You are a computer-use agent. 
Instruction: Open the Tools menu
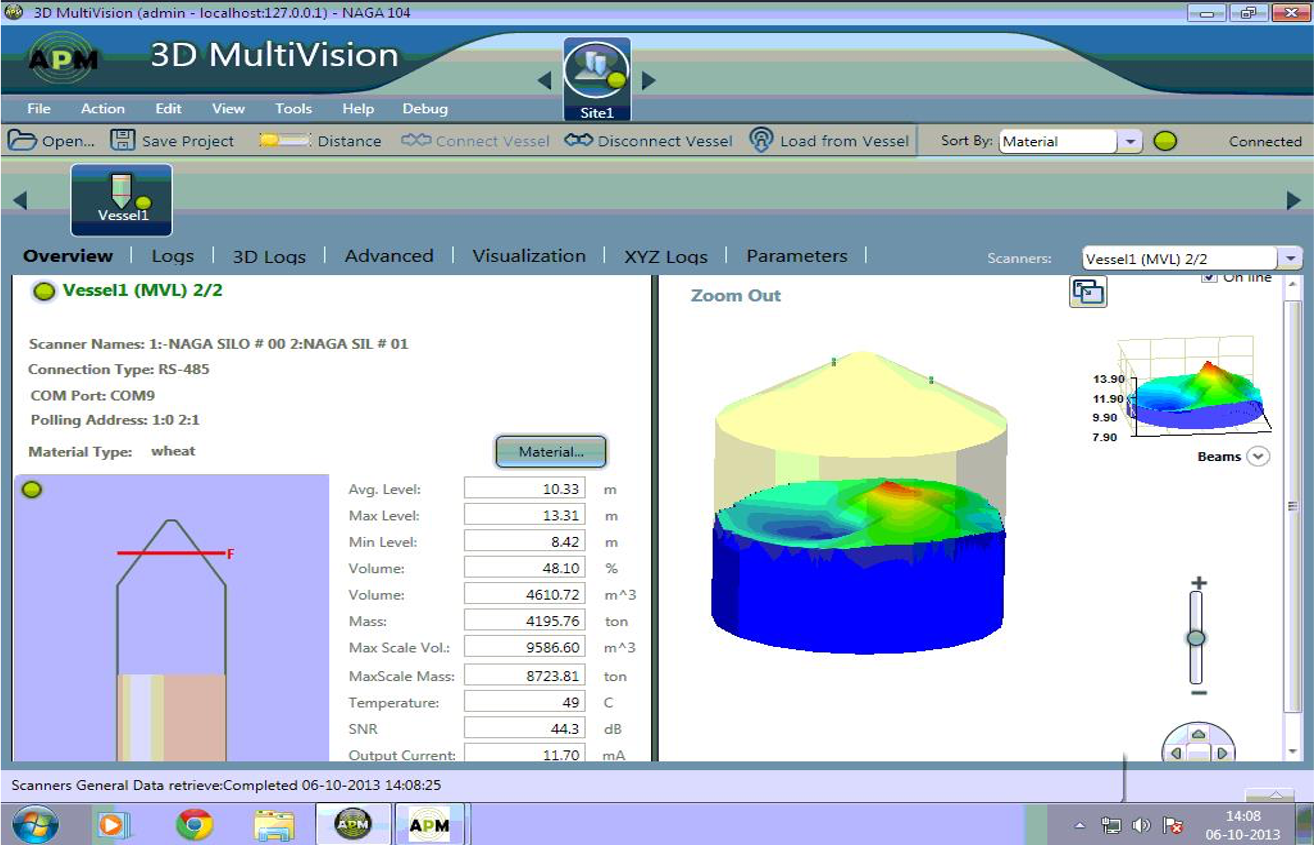(x=294, y=108)
